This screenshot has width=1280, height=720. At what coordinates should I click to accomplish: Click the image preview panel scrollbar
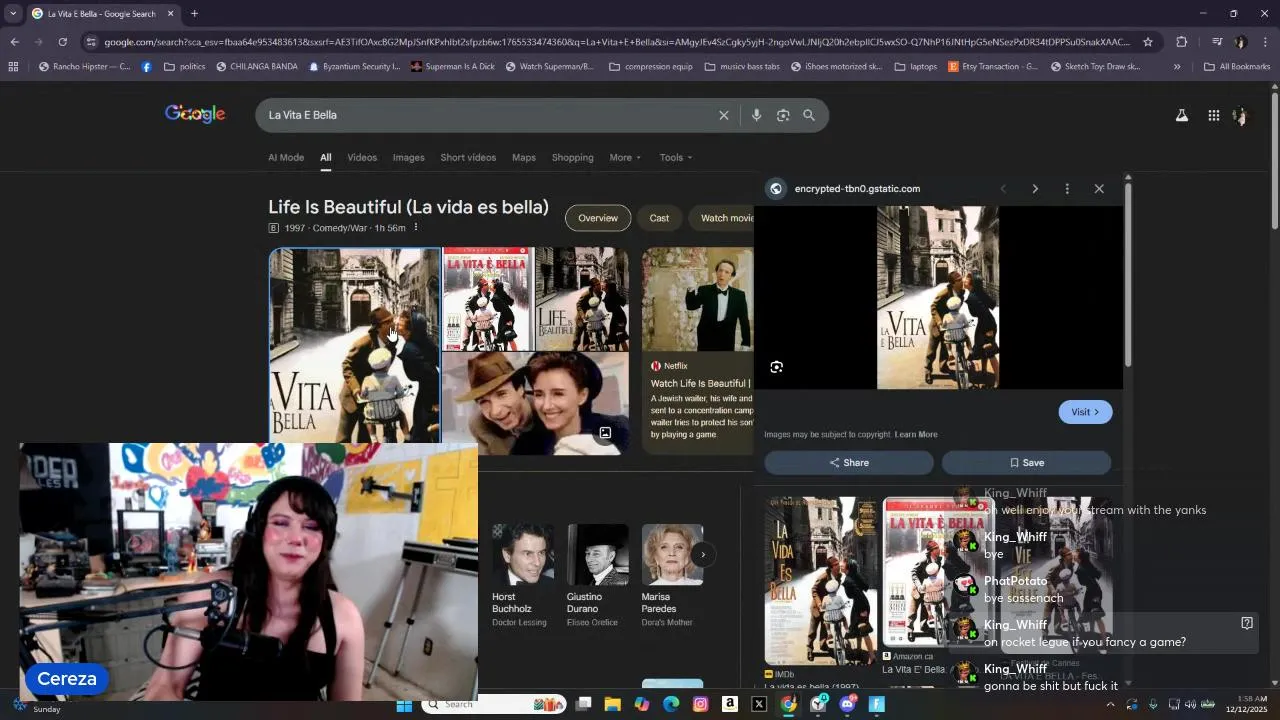tap(1128, 275)
